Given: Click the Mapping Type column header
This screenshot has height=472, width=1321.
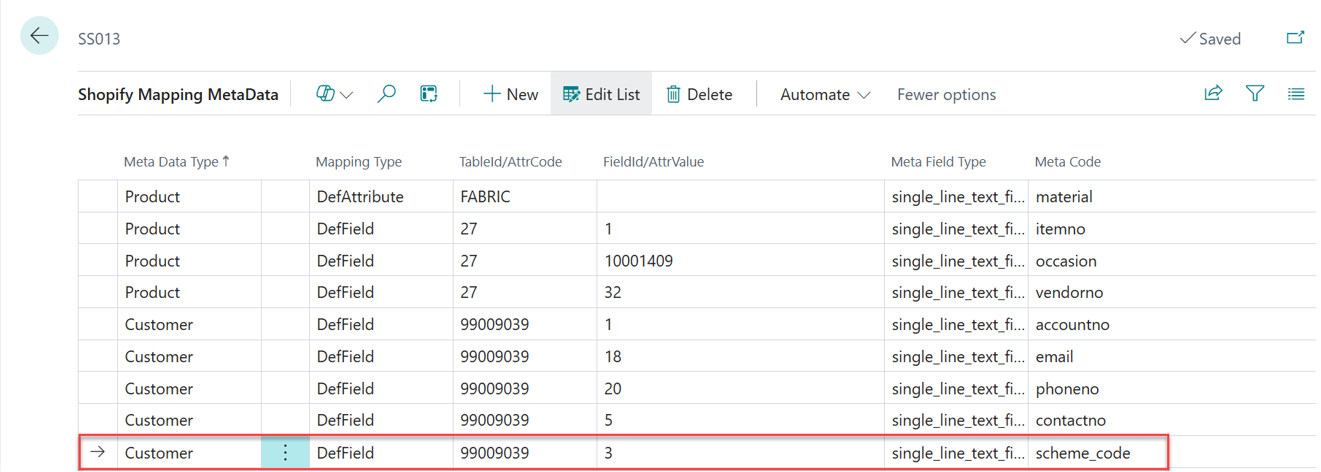Looking at the screenshot, I should (358, 162).
